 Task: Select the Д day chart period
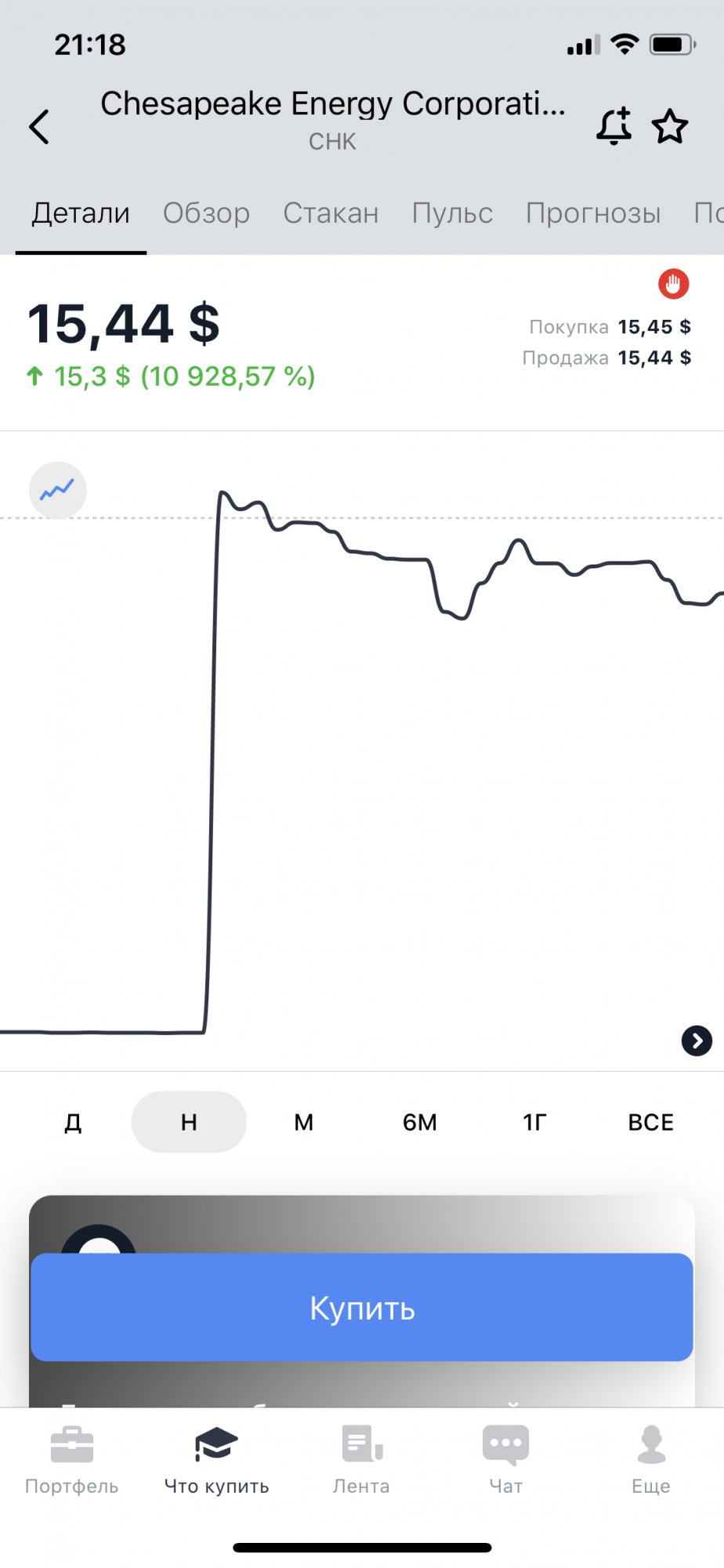click(73, 1122)
